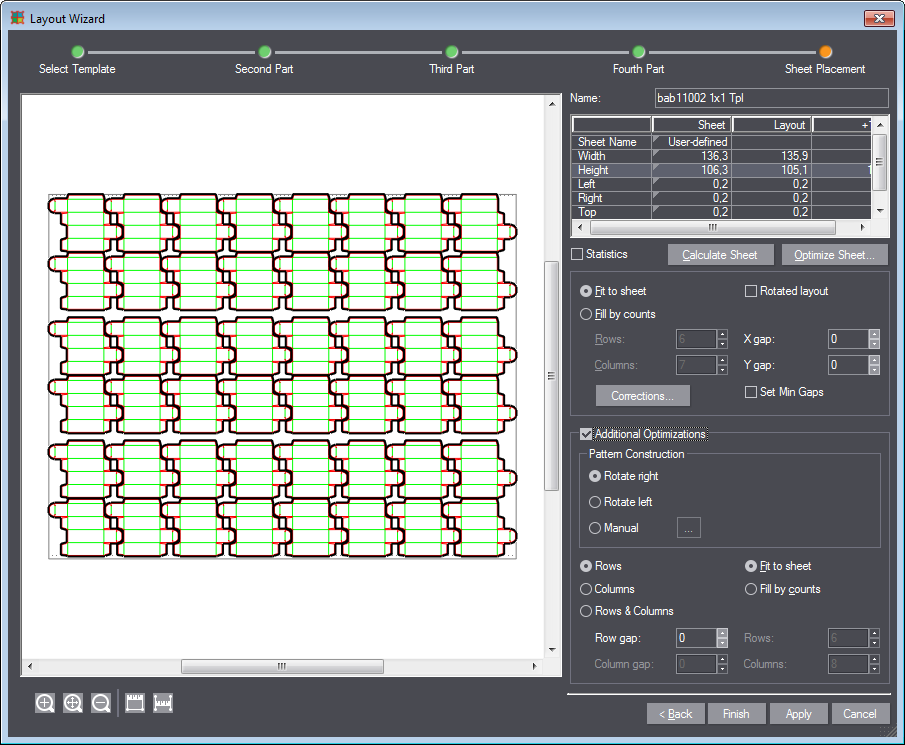Image resolution: width=905 pixels, height=745 pixels.
Task: Click the zoom to fit icon
Action: 73,703
